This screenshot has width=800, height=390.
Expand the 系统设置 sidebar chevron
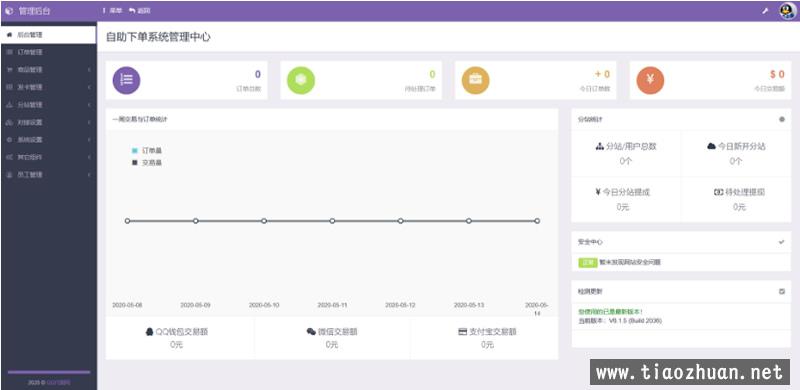click(89, 140)
